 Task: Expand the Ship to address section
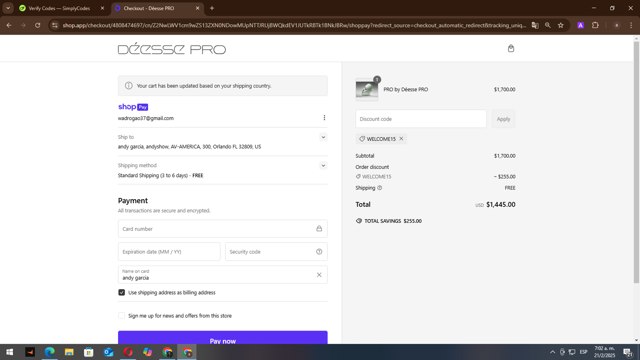pyautogui.click(x=323, y=137)
